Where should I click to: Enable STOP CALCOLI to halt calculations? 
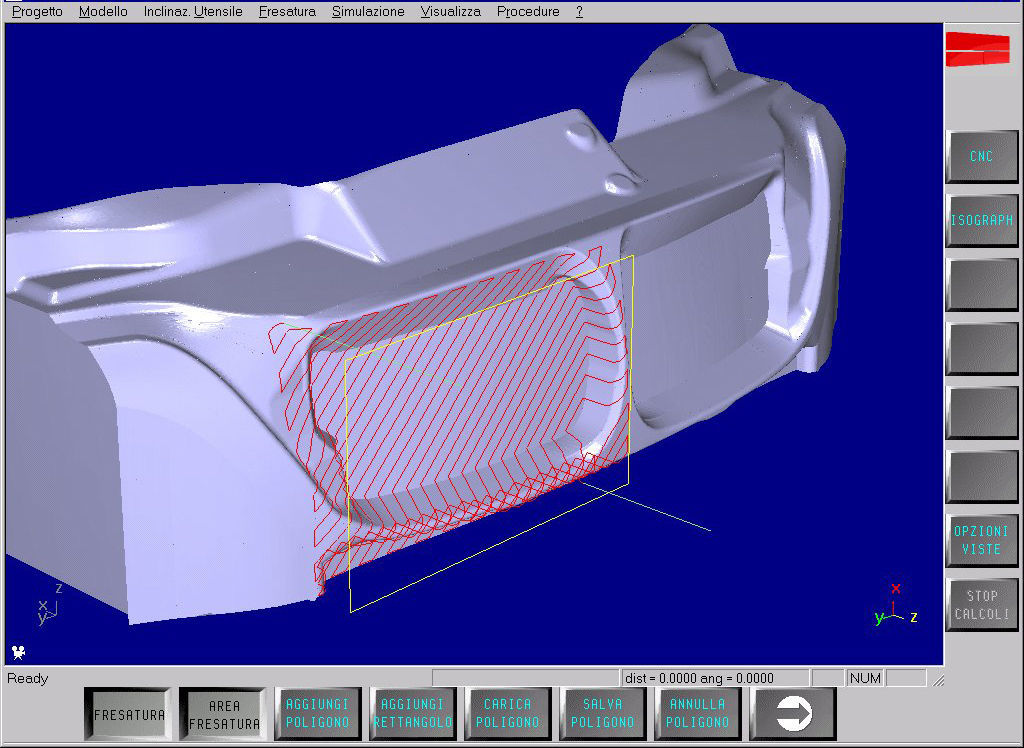(981, 605)
